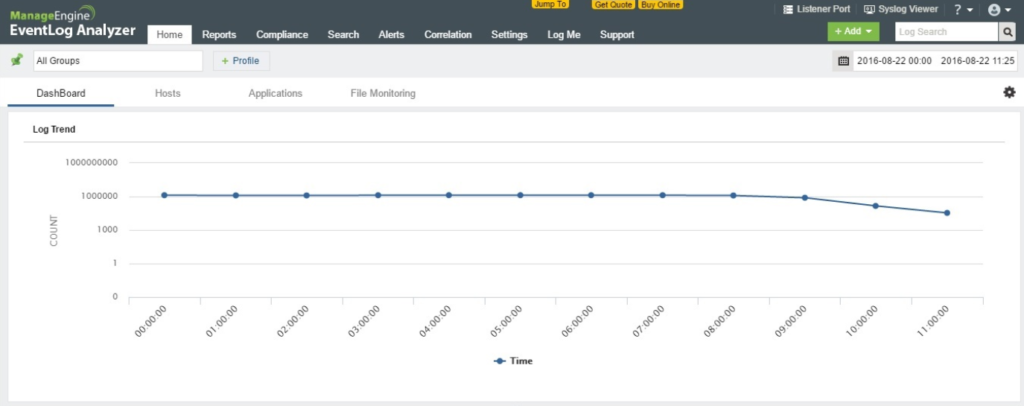
Task: Open the File Monitoring tab
Action: click(383, 93)
